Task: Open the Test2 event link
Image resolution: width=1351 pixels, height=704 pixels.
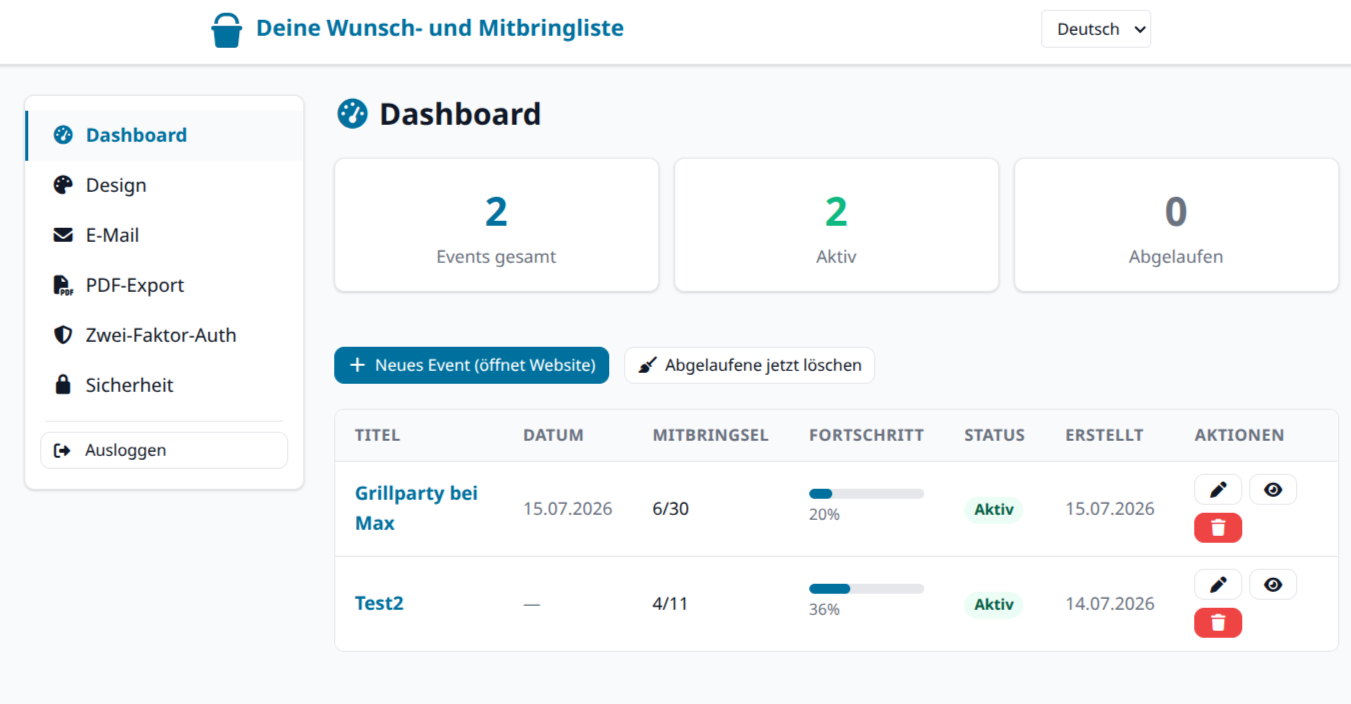Action: 379,603
